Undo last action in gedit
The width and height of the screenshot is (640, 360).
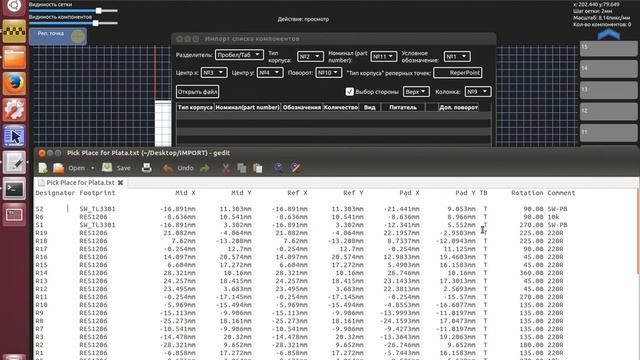178,168
